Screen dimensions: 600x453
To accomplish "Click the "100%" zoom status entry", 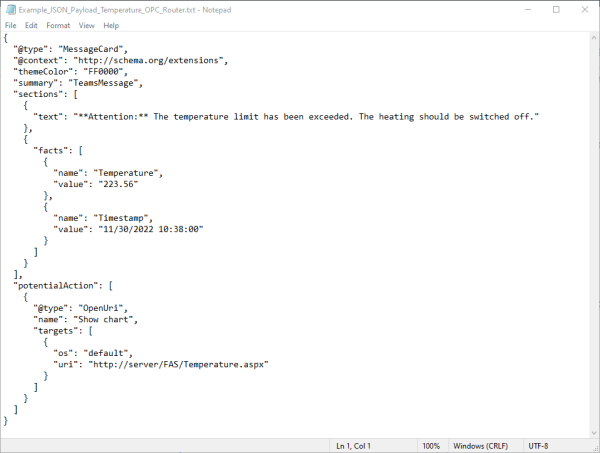I will pos(431,446).
